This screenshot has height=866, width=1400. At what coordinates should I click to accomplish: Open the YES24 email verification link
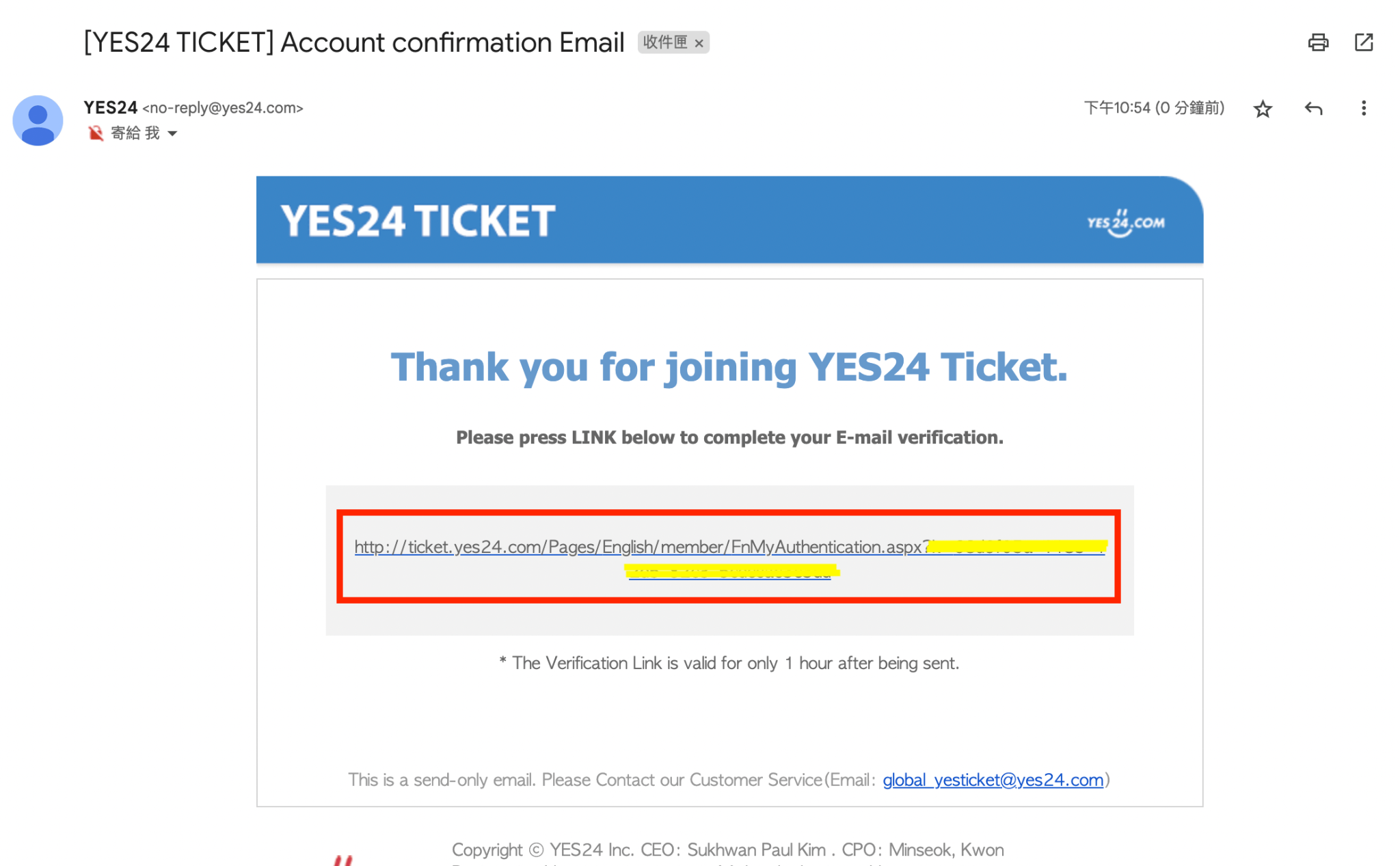click(637, 547)
